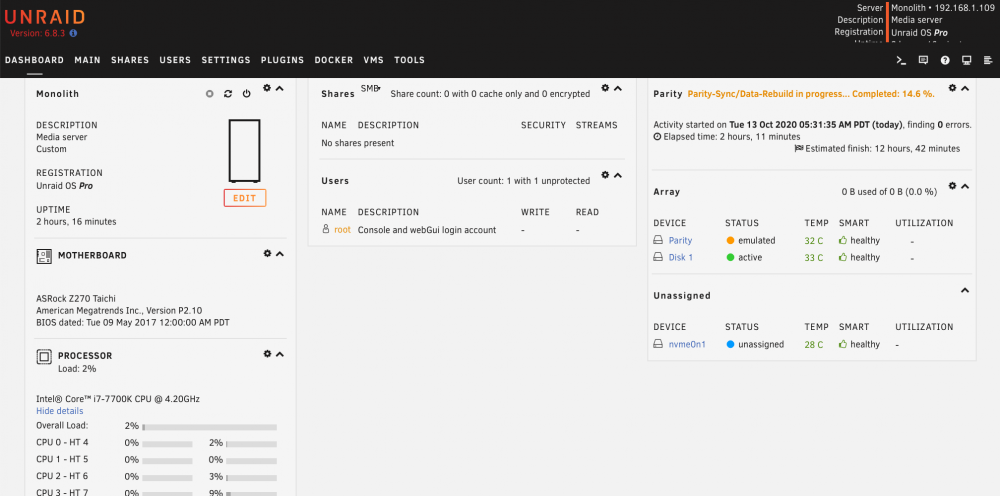
Task: Click nvme0n1's healthy thumbs-up icon
Action: pyautogui.click(x=842, y=344)
